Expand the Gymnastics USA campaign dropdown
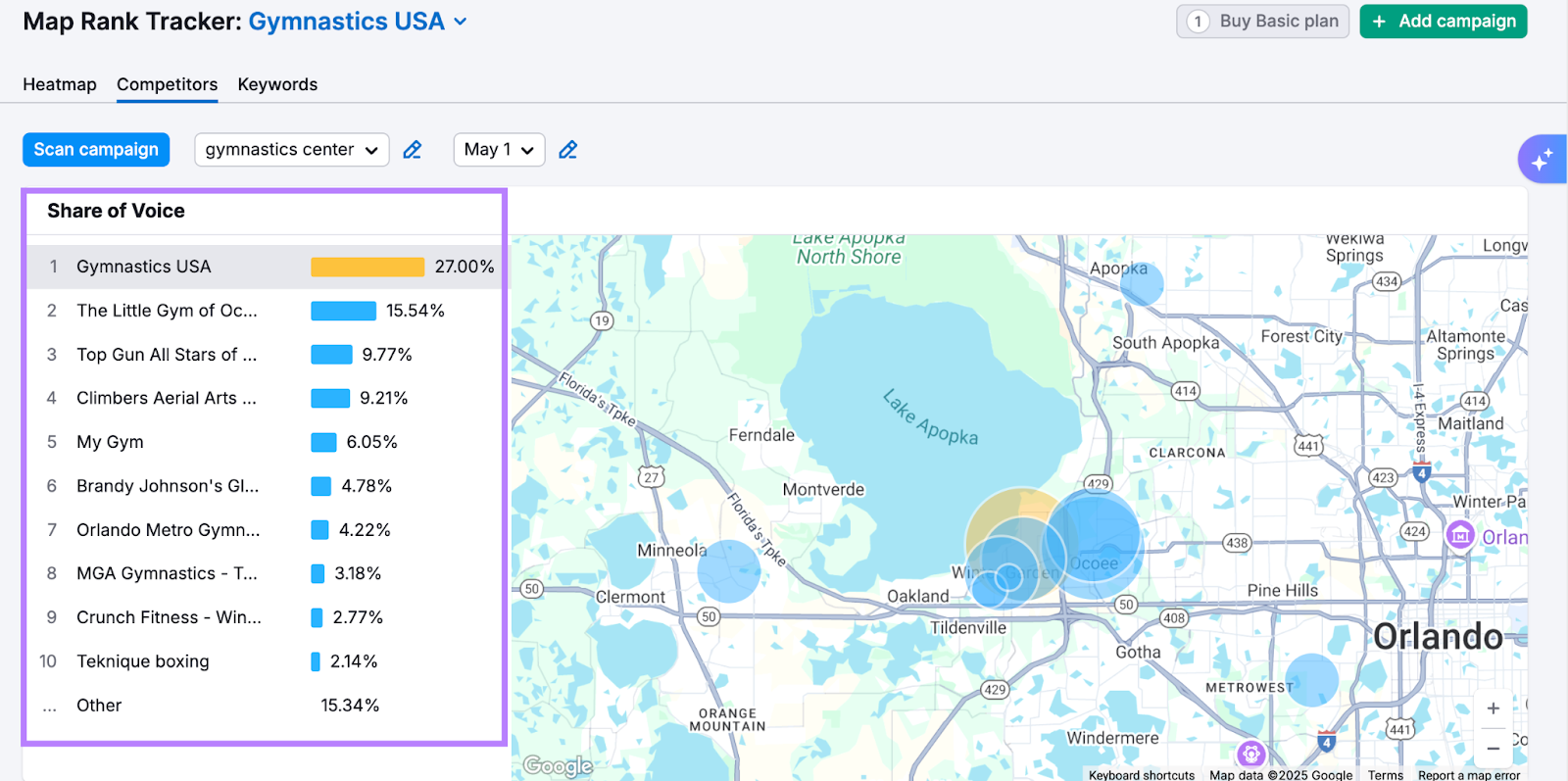This screenshot has height=781, width=1568. point(461,22)
